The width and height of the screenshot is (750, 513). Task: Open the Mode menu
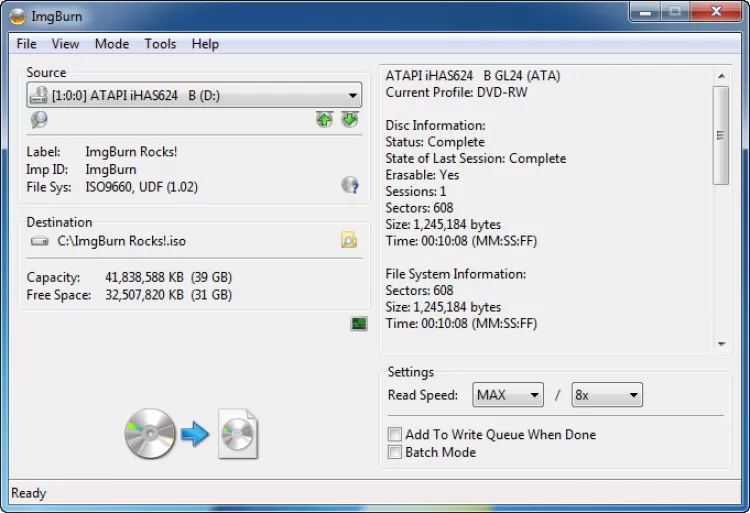pos(112,44)
